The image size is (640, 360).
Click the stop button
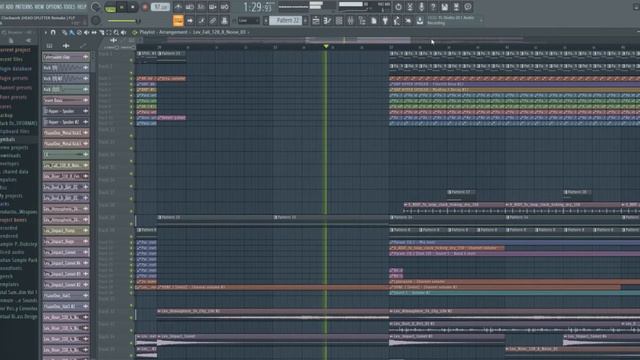coord(133,7)
